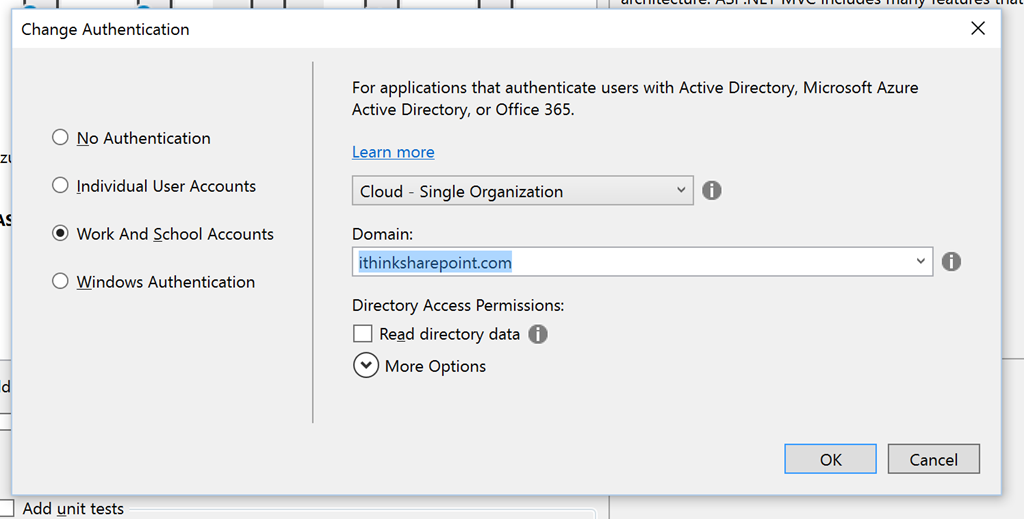Open the Learn more link
Image resolution: width=1024 pixels, height=519 pixels.
point(393,152)
